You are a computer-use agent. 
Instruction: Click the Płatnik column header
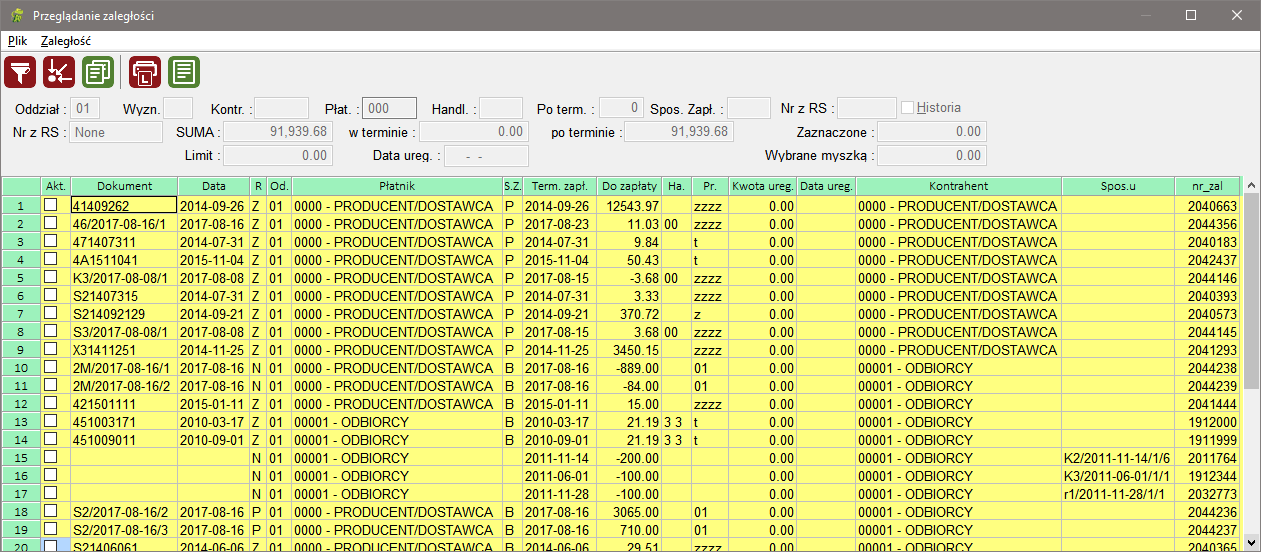coord(397,186)
